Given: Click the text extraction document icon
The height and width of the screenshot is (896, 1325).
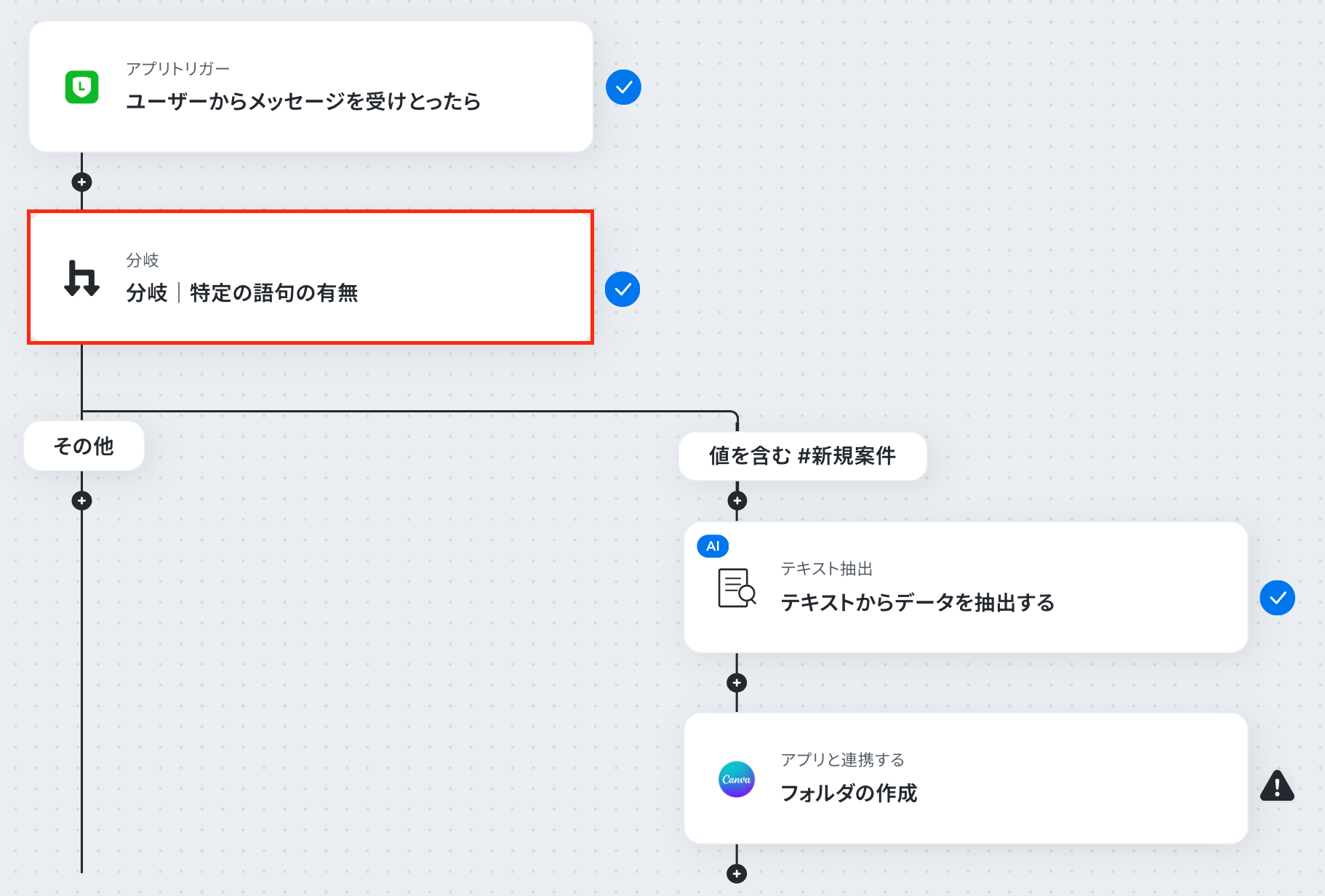Looking at the screenshot, I should 737,588.
